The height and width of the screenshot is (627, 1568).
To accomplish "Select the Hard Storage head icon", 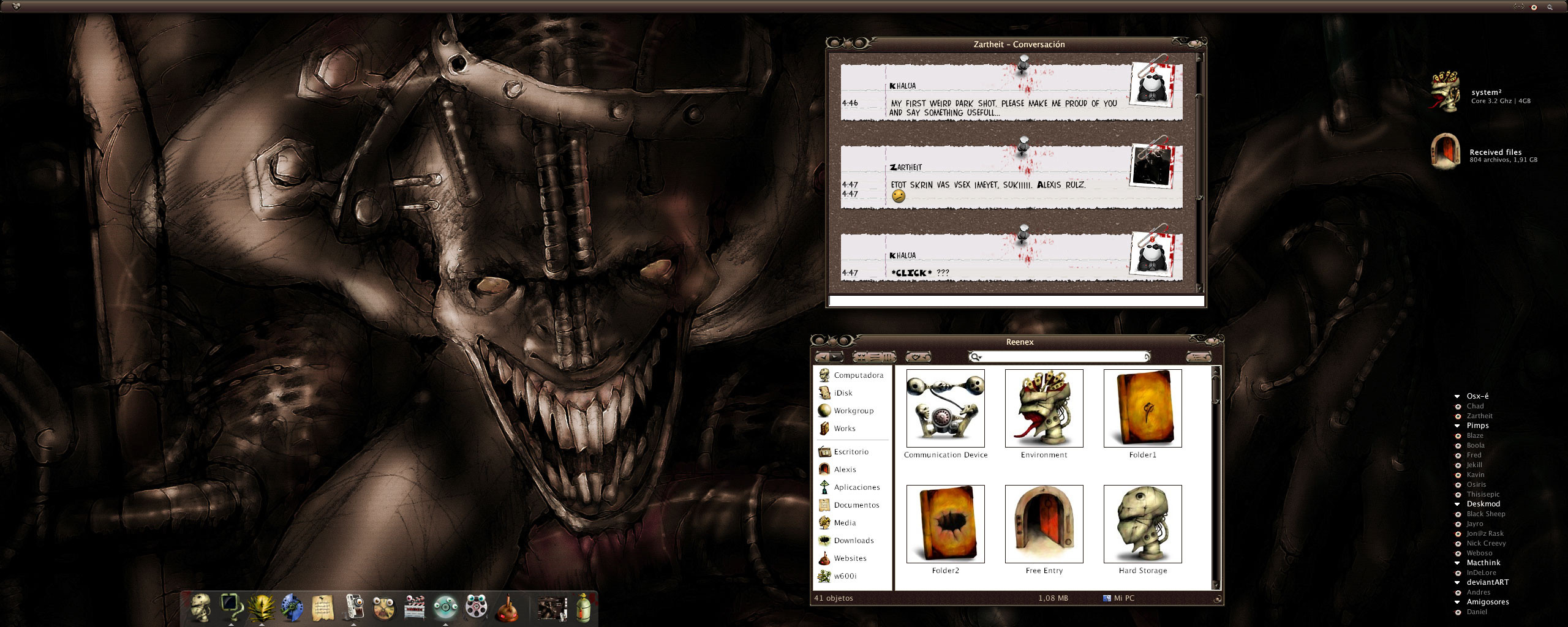I will coord(1143,524).
